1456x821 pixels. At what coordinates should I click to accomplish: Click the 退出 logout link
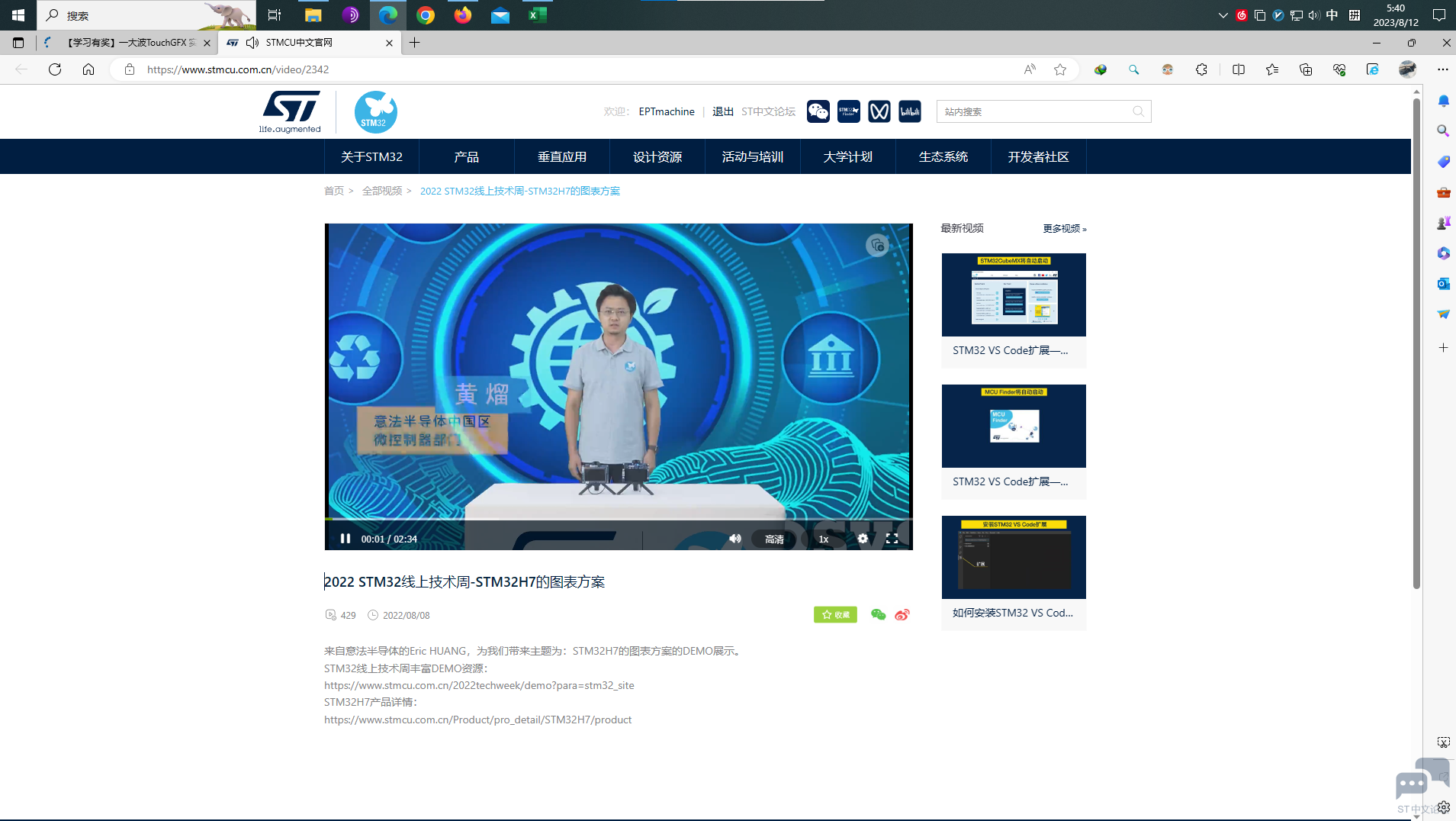[x=723, y=111]
